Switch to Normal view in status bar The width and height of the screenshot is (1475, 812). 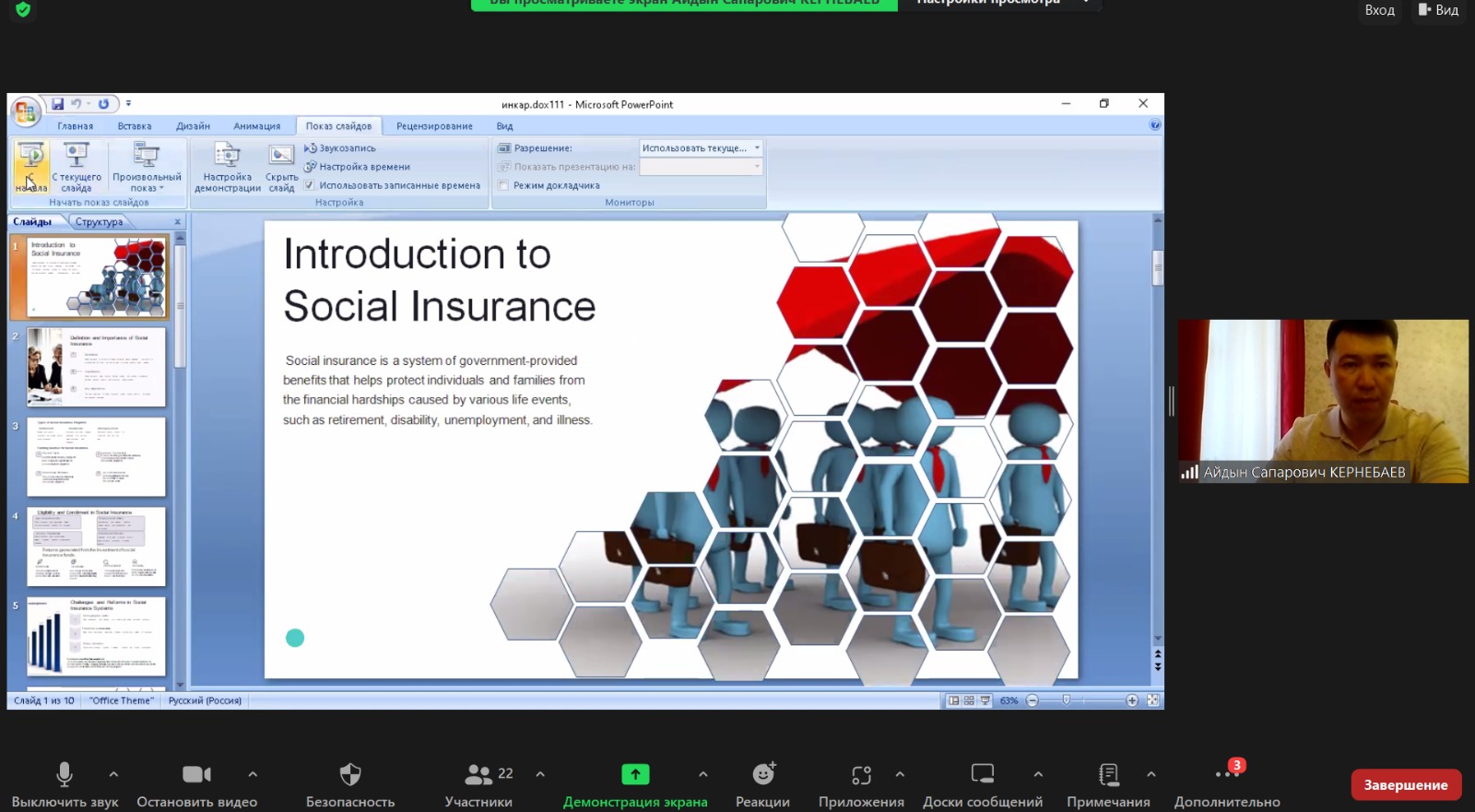(953, 700)
